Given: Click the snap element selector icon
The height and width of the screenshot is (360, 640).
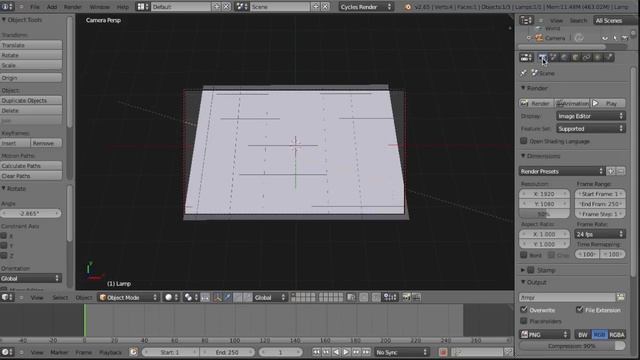Looking at the screenshot, I should 390,297.
